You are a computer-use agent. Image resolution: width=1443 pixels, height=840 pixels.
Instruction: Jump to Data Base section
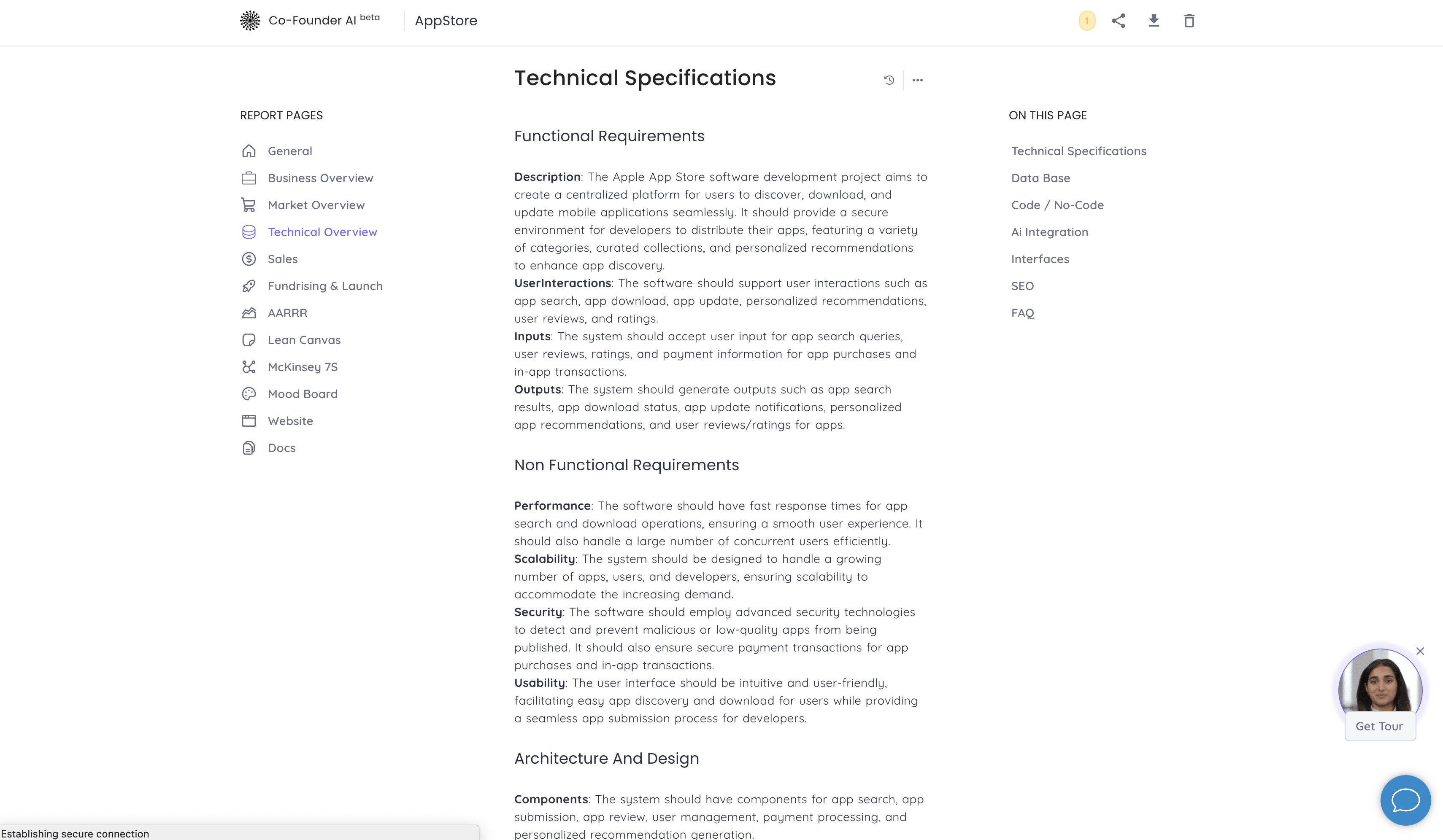tap(1040, 178)
